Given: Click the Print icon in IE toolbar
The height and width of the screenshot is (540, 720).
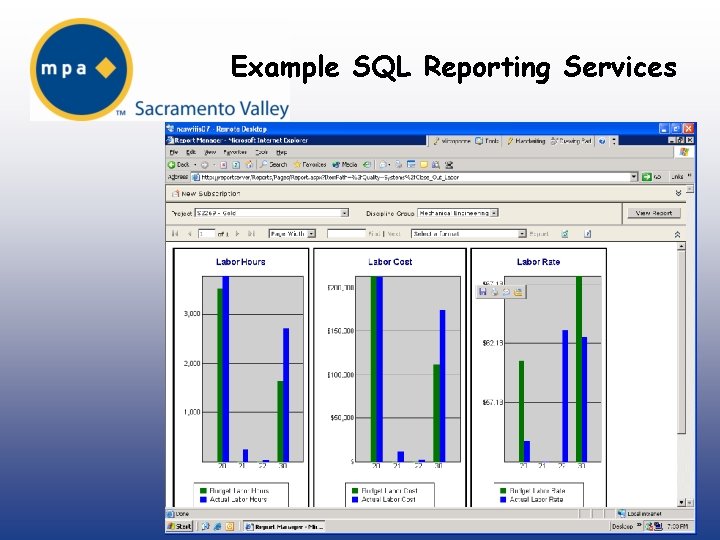Looking at the screenshot, I should pos(399,164).
